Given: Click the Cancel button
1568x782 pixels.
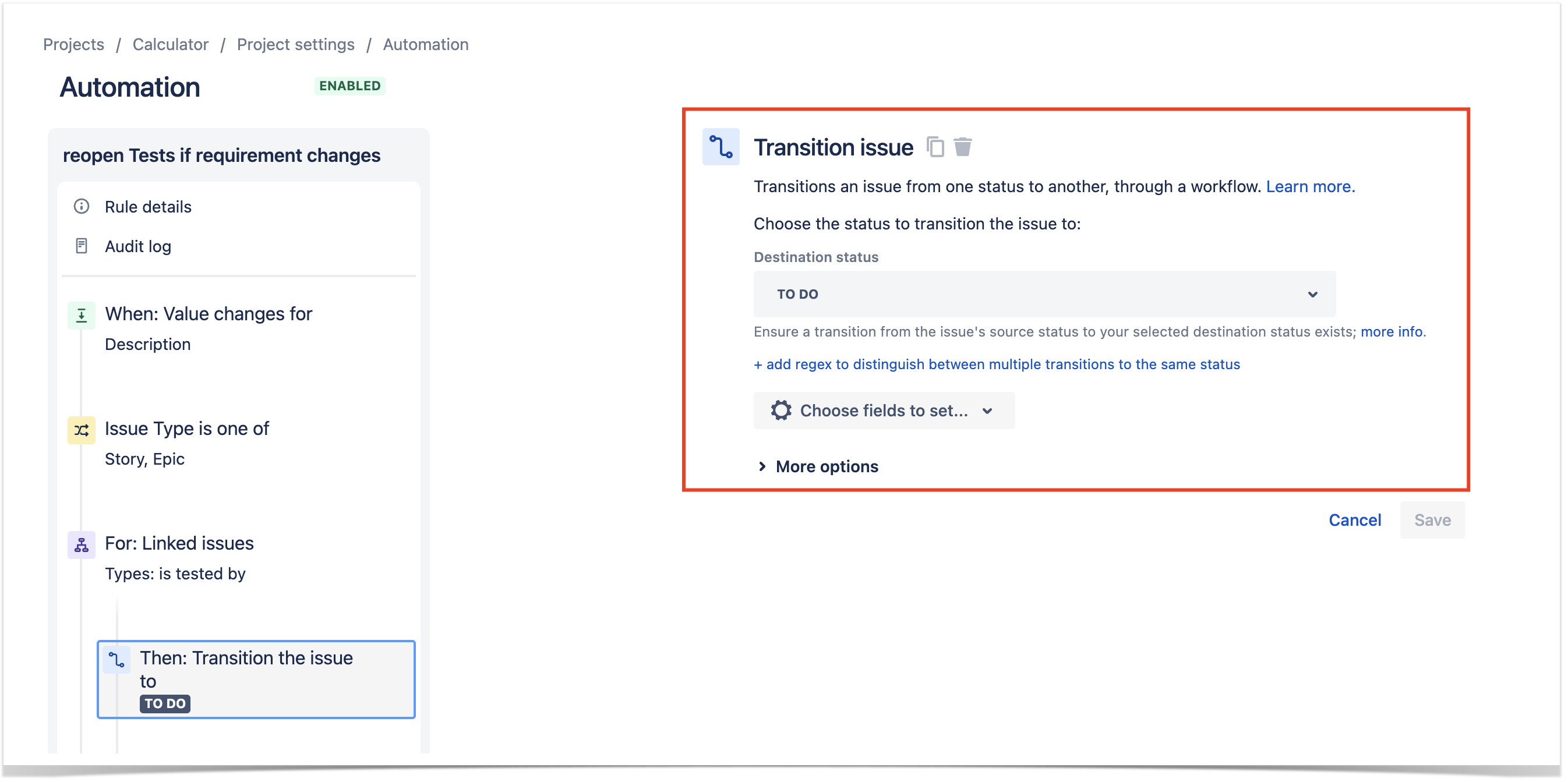Looking at the screenshot, I should 1356,521.
